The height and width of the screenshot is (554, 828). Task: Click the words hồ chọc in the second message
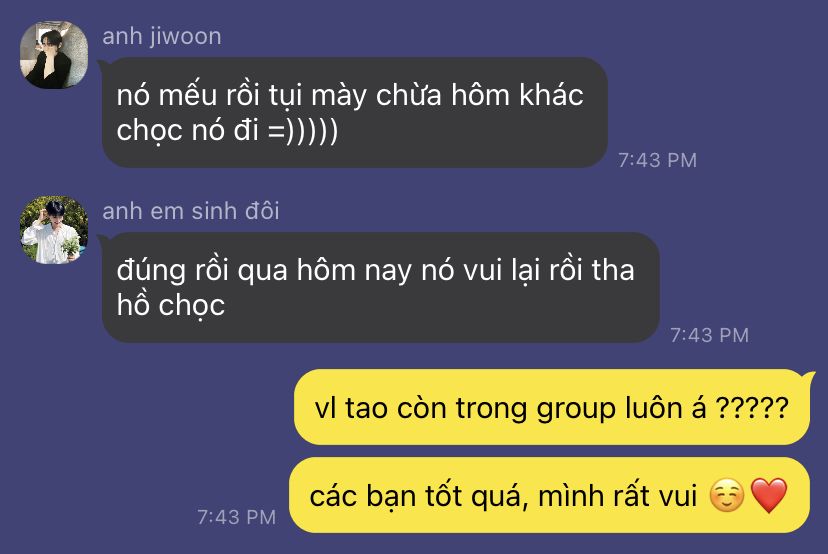(171, 306)
